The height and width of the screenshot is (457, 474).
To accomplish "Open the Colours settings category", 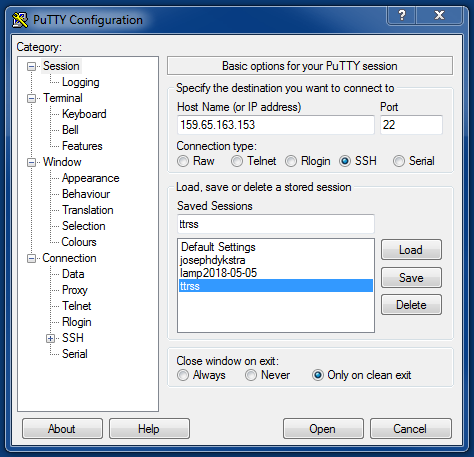I will (x=79, y=242).
